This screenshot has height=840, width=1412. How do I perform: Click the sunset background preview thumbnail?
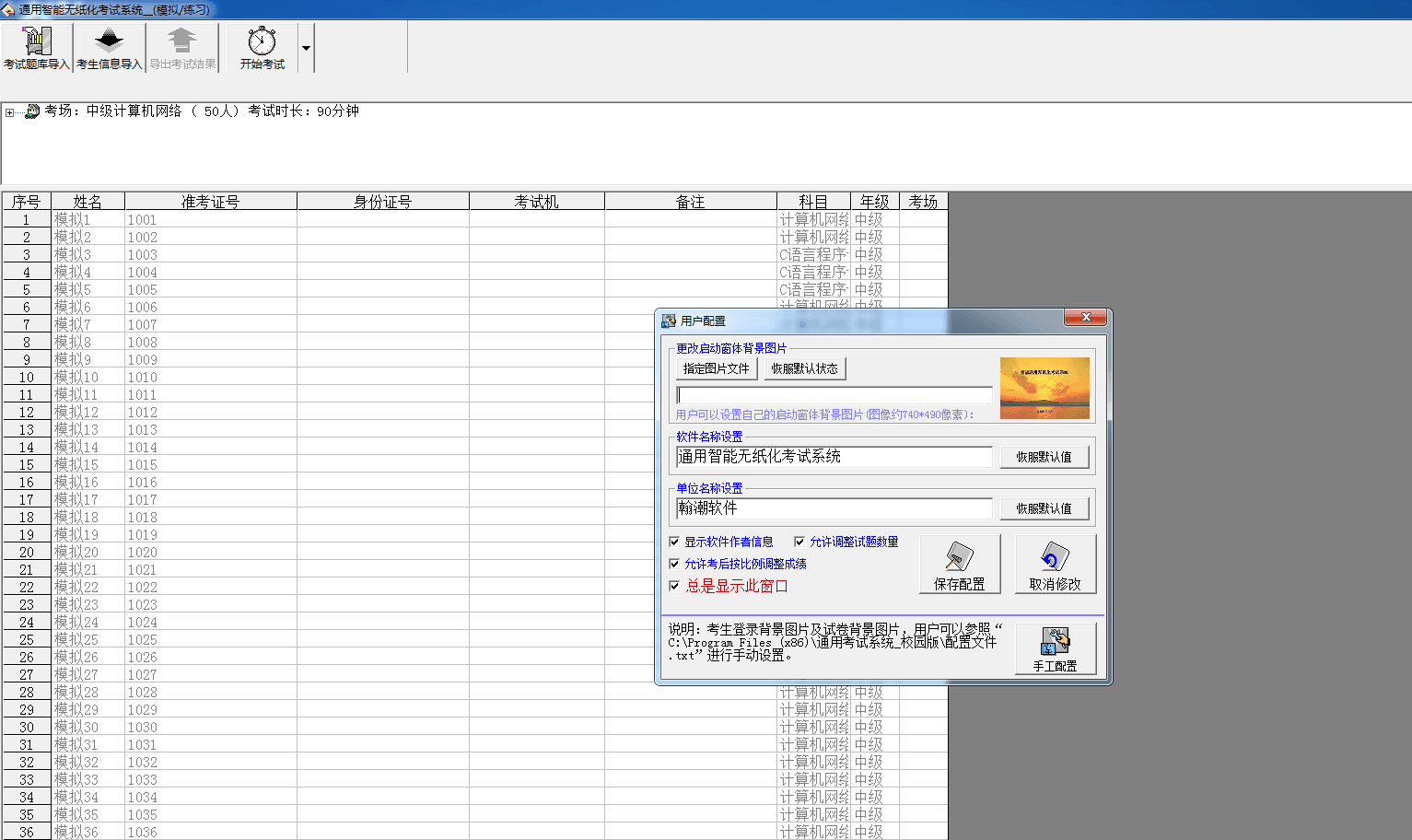pyautogui.click(x=1044, y=388)
